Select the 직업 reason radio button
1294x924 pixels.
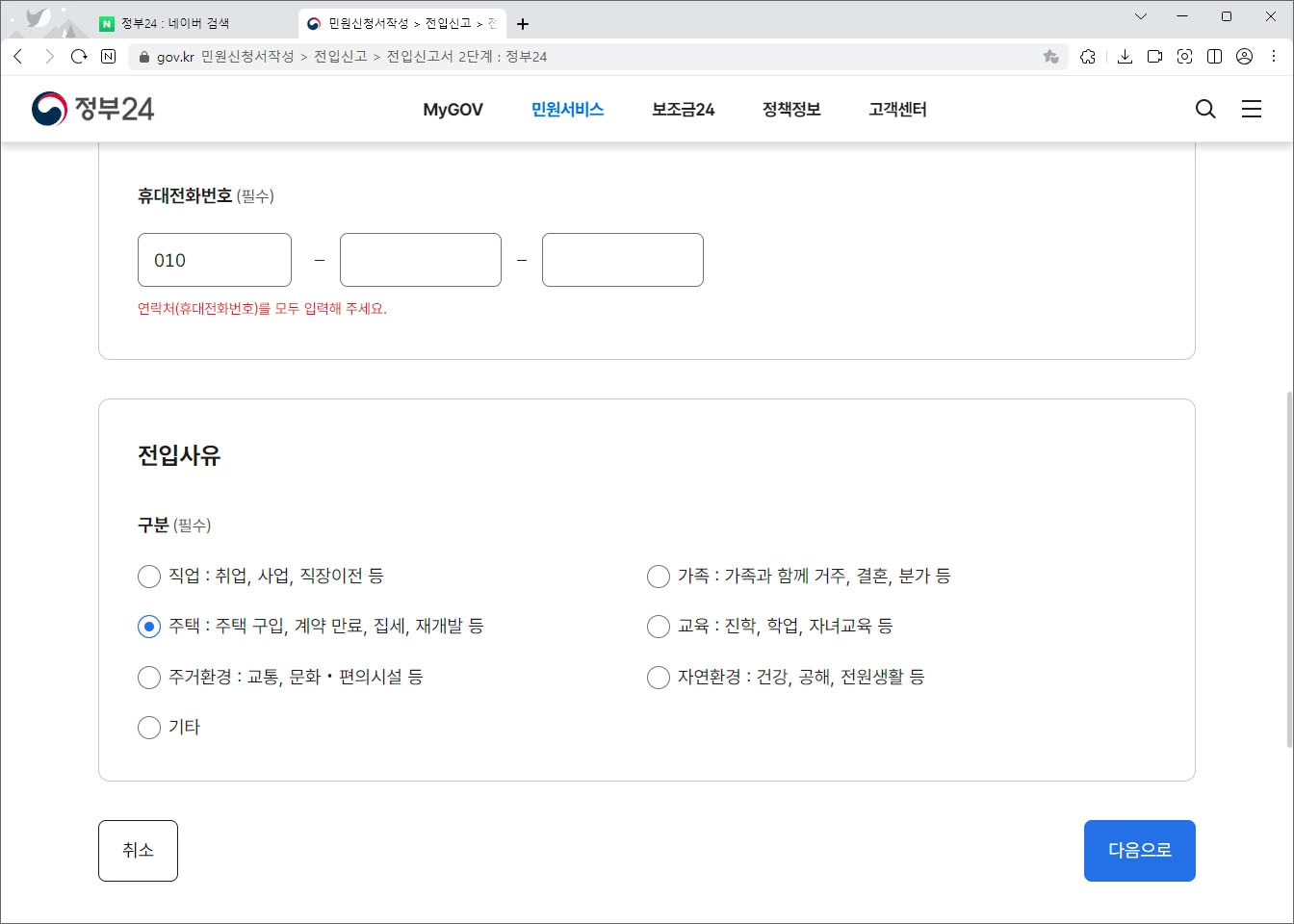point(149,577)
